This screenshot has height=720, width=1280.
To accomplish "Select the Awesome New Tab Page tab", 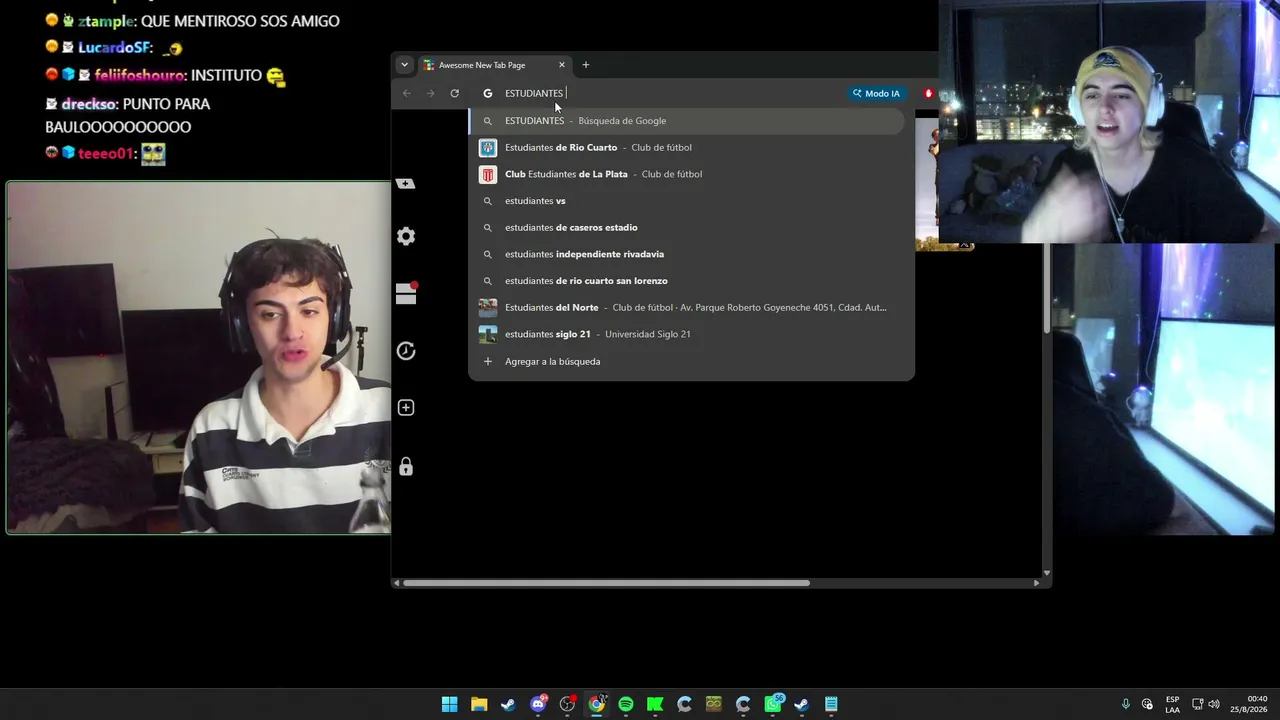I will pos(494,65).
